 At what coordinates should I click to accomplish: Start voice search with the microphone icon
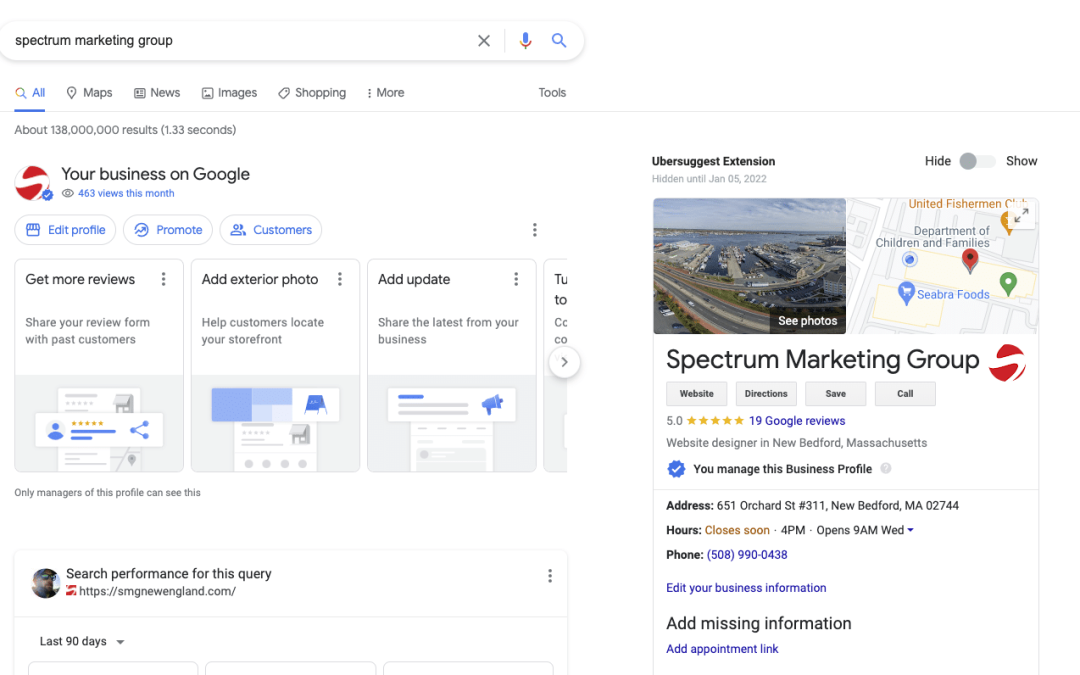pos(525,40)
